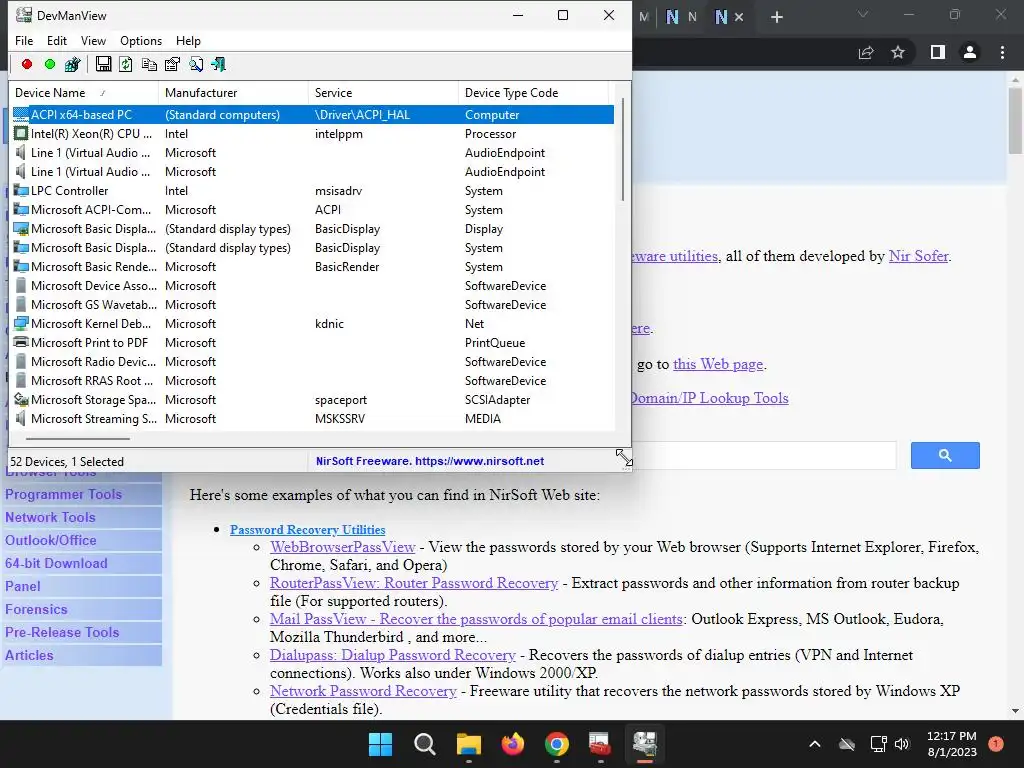Open the WebBrowserPassView link
Viewport: 1024px width, 768px height.
(343, 547)
